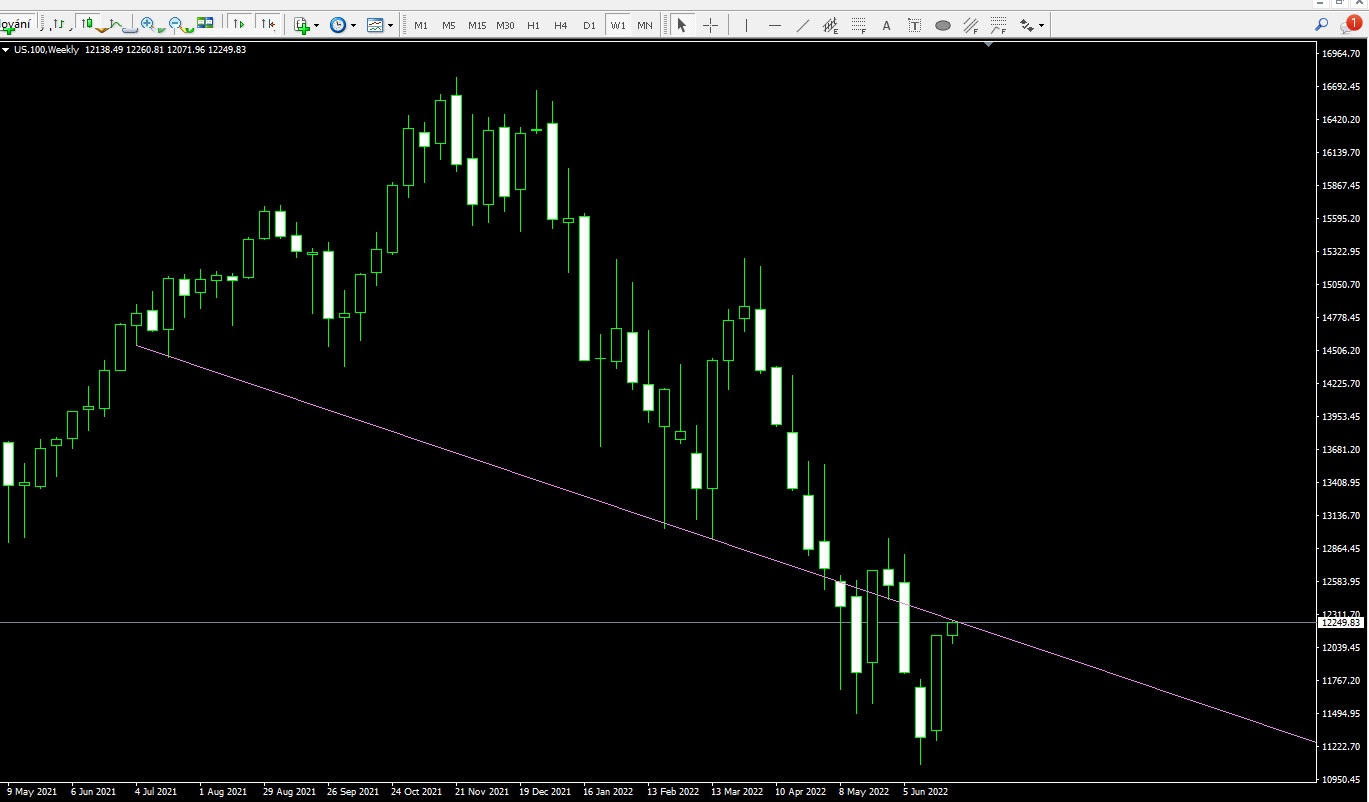Select the Fibonacci channel tool

[970, 25]
